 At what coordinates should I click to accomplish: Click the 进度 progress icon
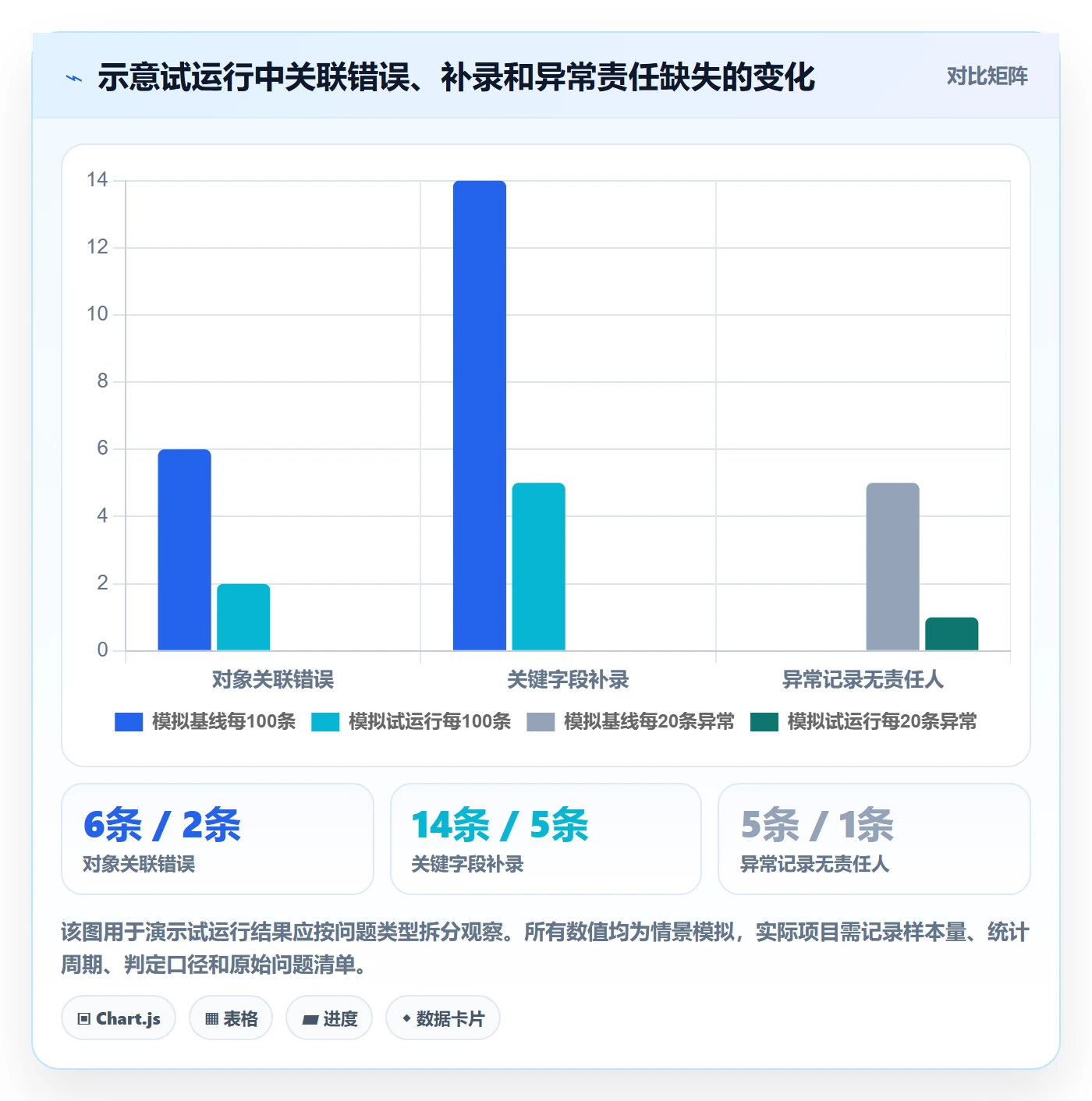click(x=310, y=1019)
